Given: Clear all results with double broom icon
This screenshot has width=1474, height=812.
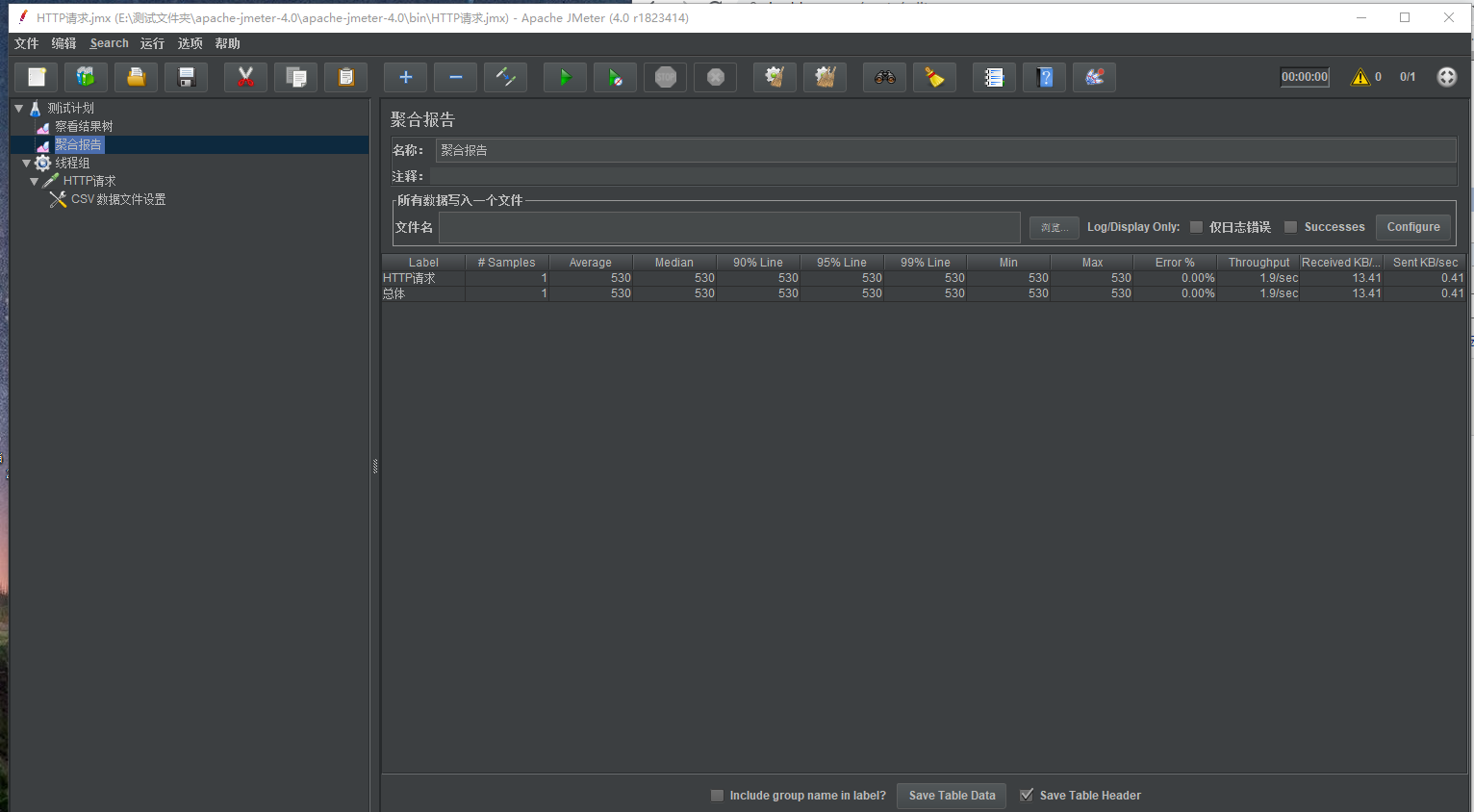Looking at the screenshot, I should [x=825, y=77].
